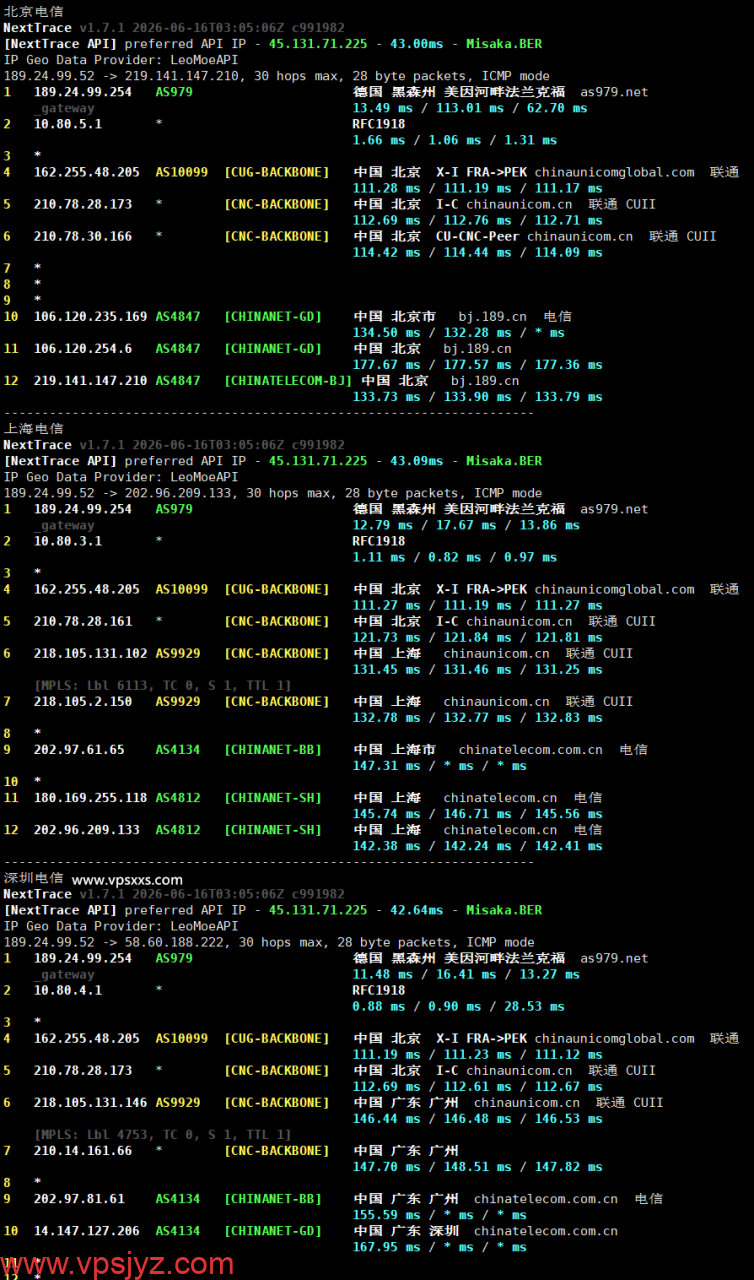This screenshot has width=754, height=1280.
Task: Click the [CHINATELECOM-BJ] network tag
Action: pyautogui.click(x=288, y=380)
